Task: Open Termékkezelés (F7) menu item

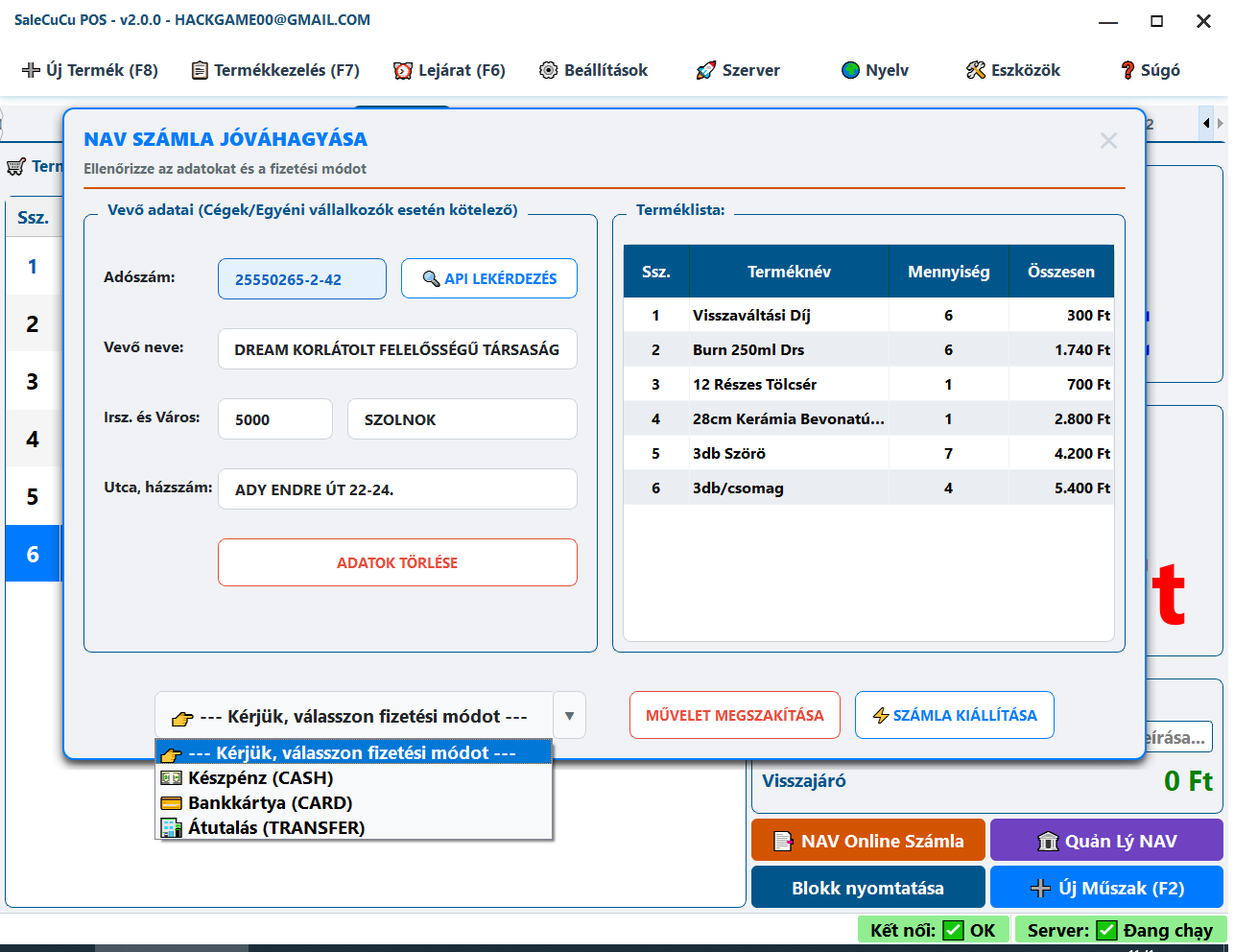Action: coord(275,70)
